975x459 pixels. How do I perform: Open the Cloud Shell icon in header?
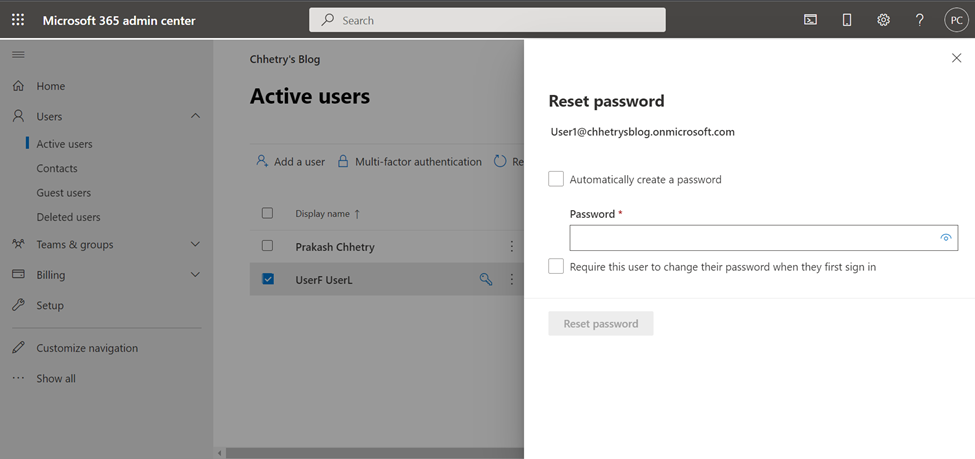click(810, 20)
